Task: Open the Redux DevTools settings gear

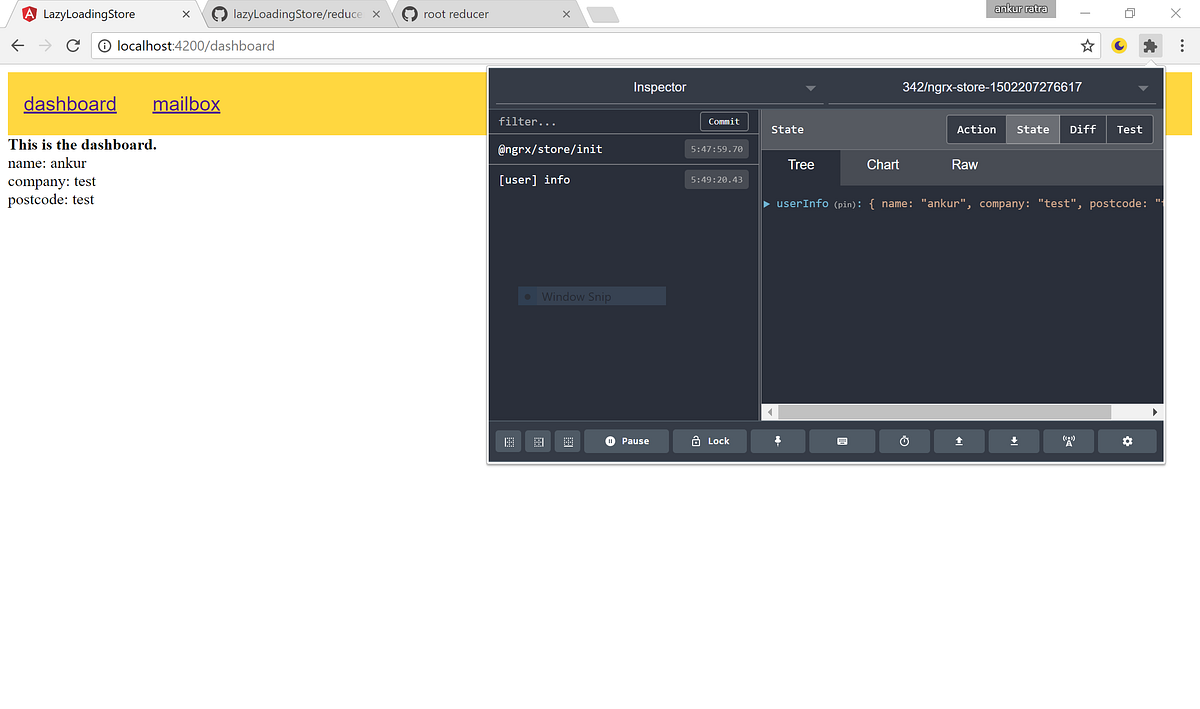Action: click(1127, 441)
